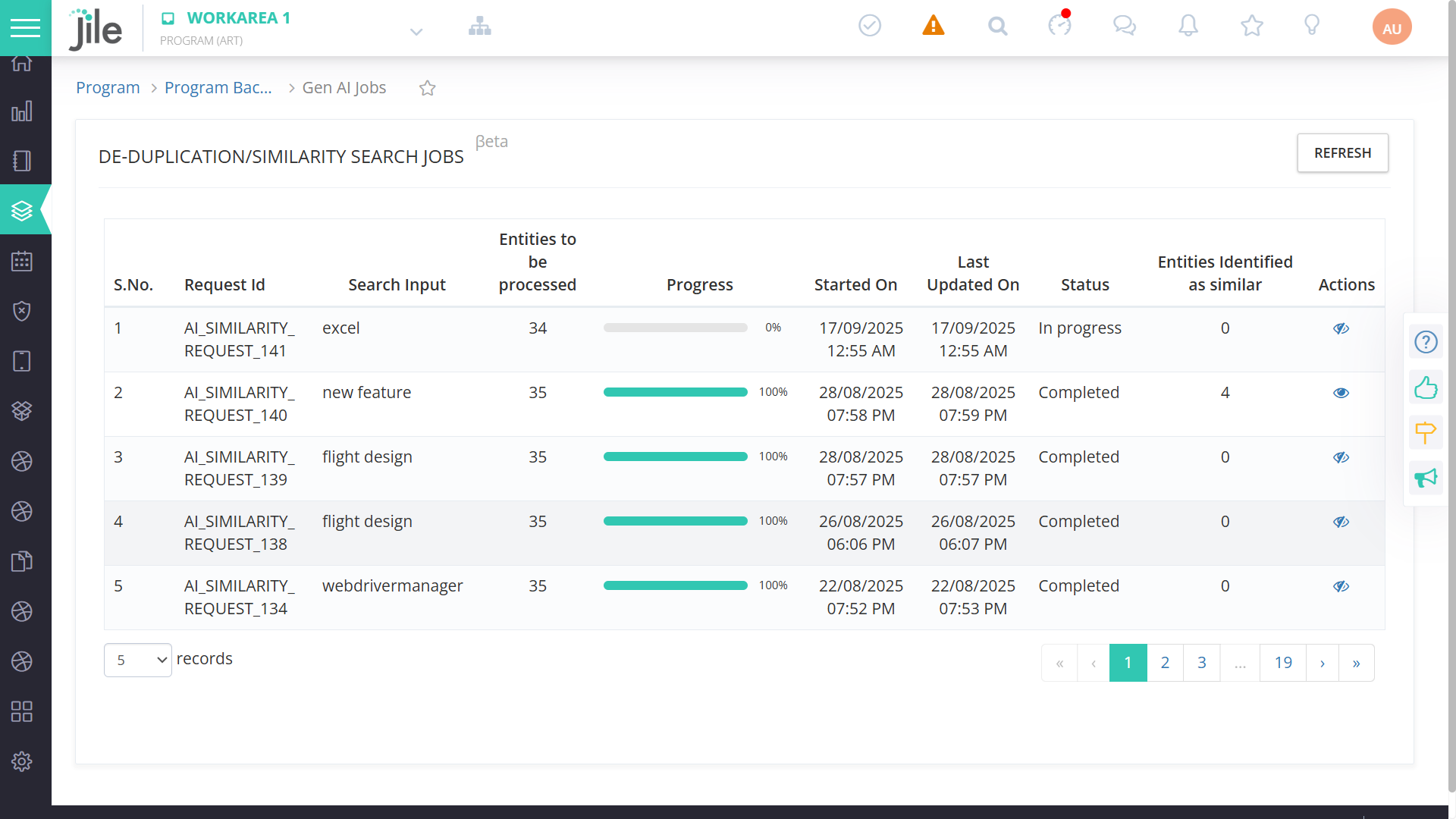This screenshot has height=819, width=1456.
Task: View results for AI_SIMILARITY_REQUEST_134
Action: 1341,586
